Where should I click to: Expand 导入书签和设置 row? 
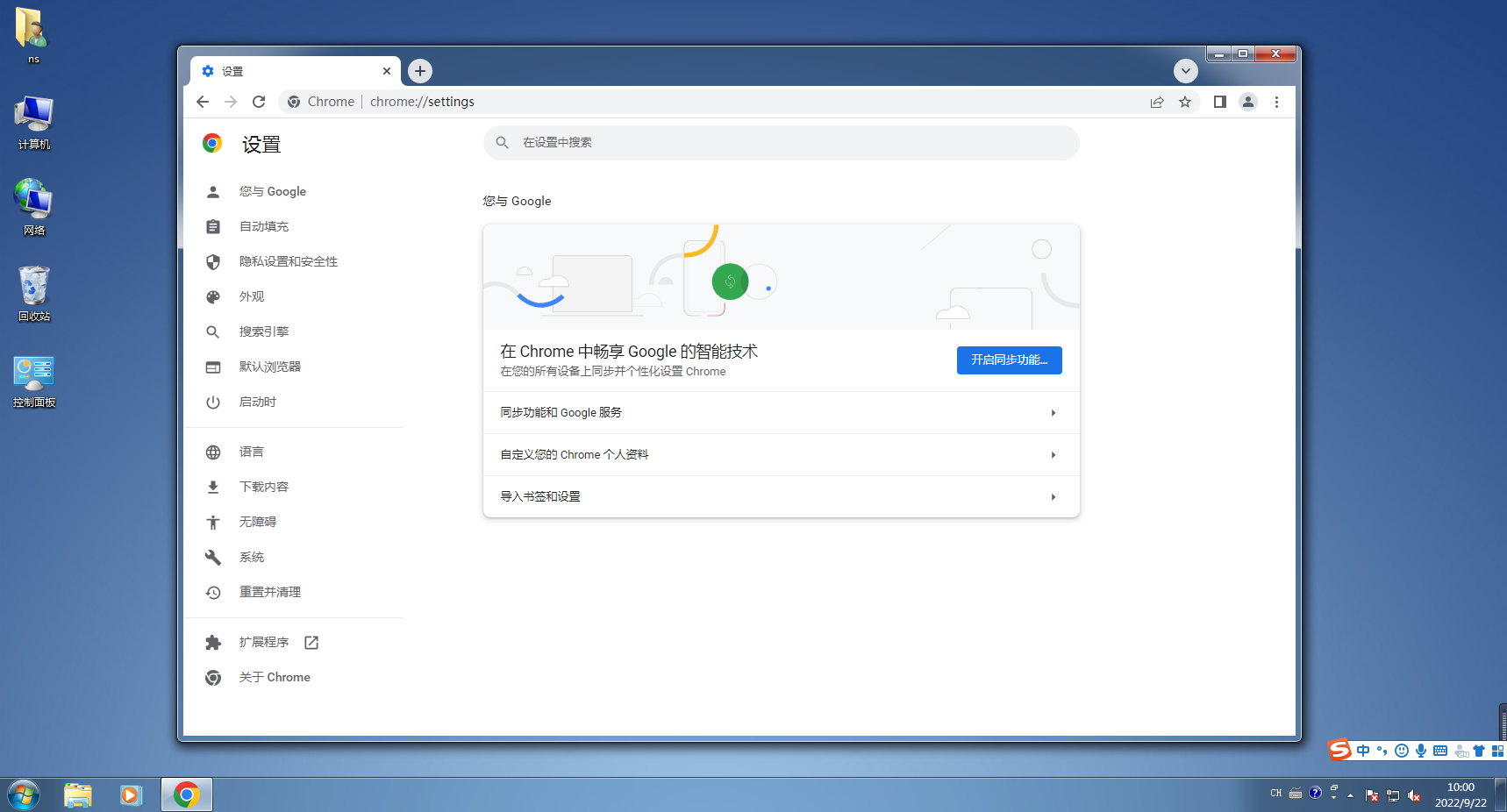781,497
